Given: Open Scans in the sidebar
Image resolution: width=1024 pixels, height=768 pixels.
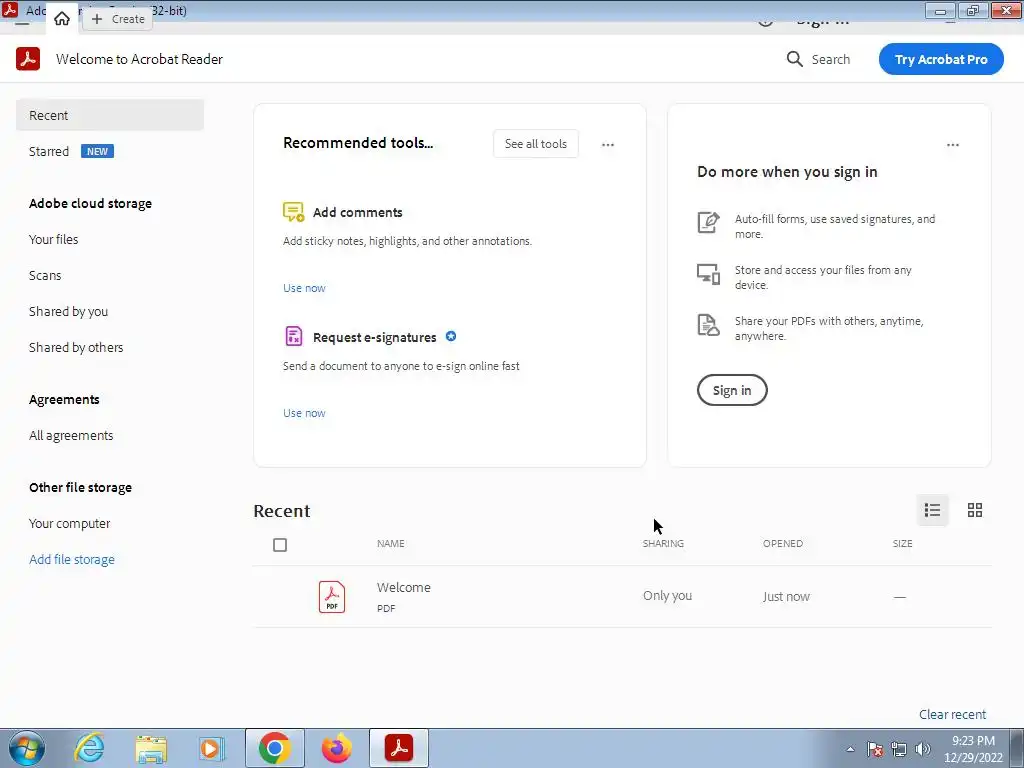Looking at the screenshot, I should [45, 276].
